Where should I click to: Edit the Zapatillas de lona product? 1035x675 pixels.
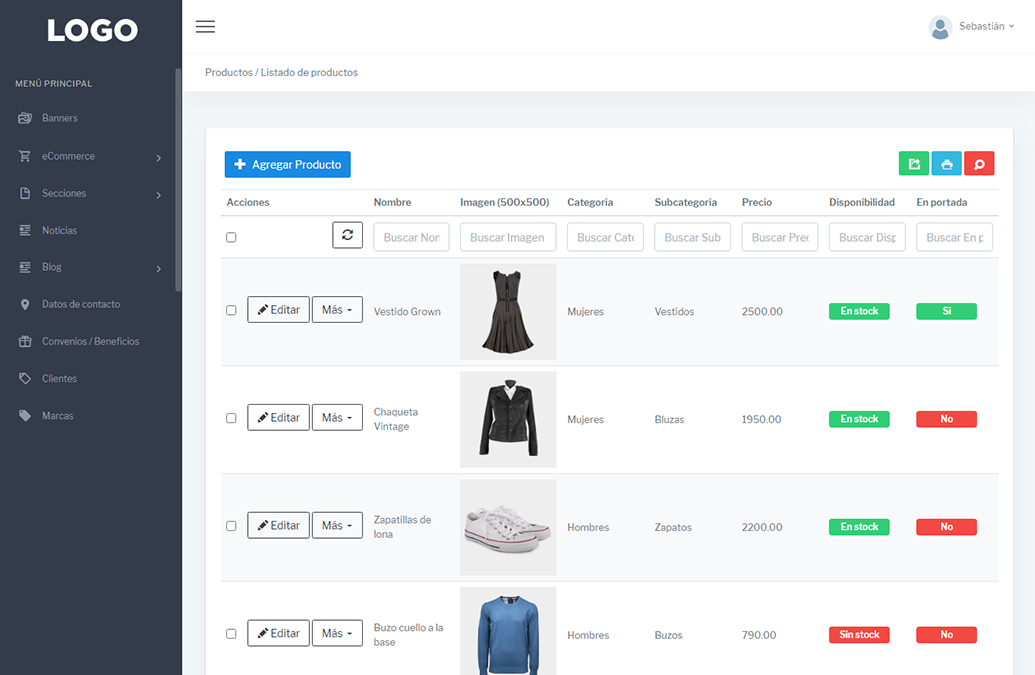(278, 526)
